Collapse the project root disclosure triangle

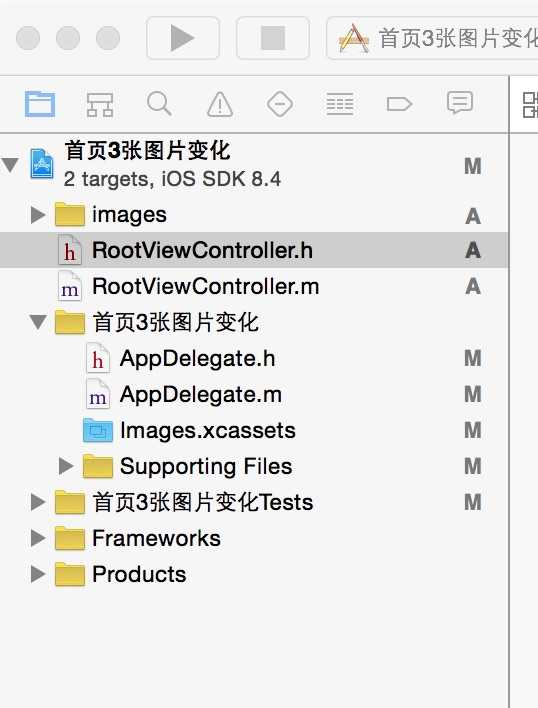pos(10,165)
